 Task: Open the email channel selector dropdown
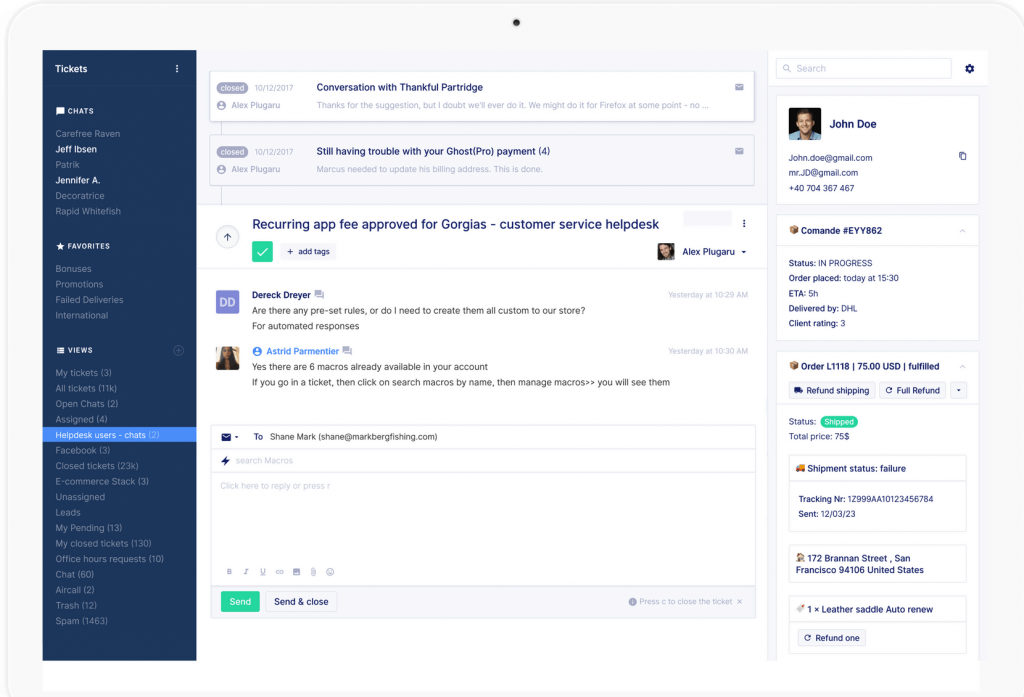click(x=230, y=437)
